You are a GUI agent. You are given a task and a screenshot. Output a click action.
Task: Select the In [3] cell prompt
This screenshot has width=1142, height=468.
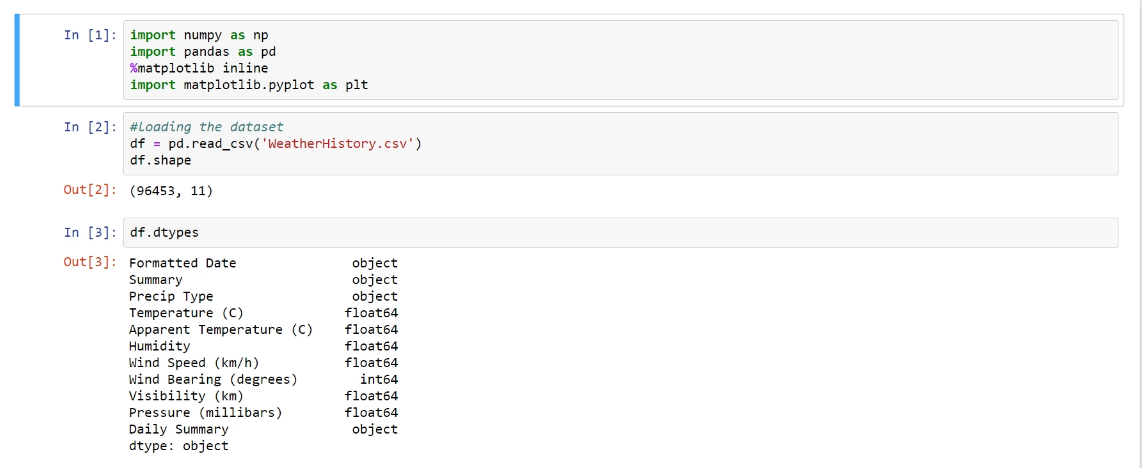tap(91, 233)
